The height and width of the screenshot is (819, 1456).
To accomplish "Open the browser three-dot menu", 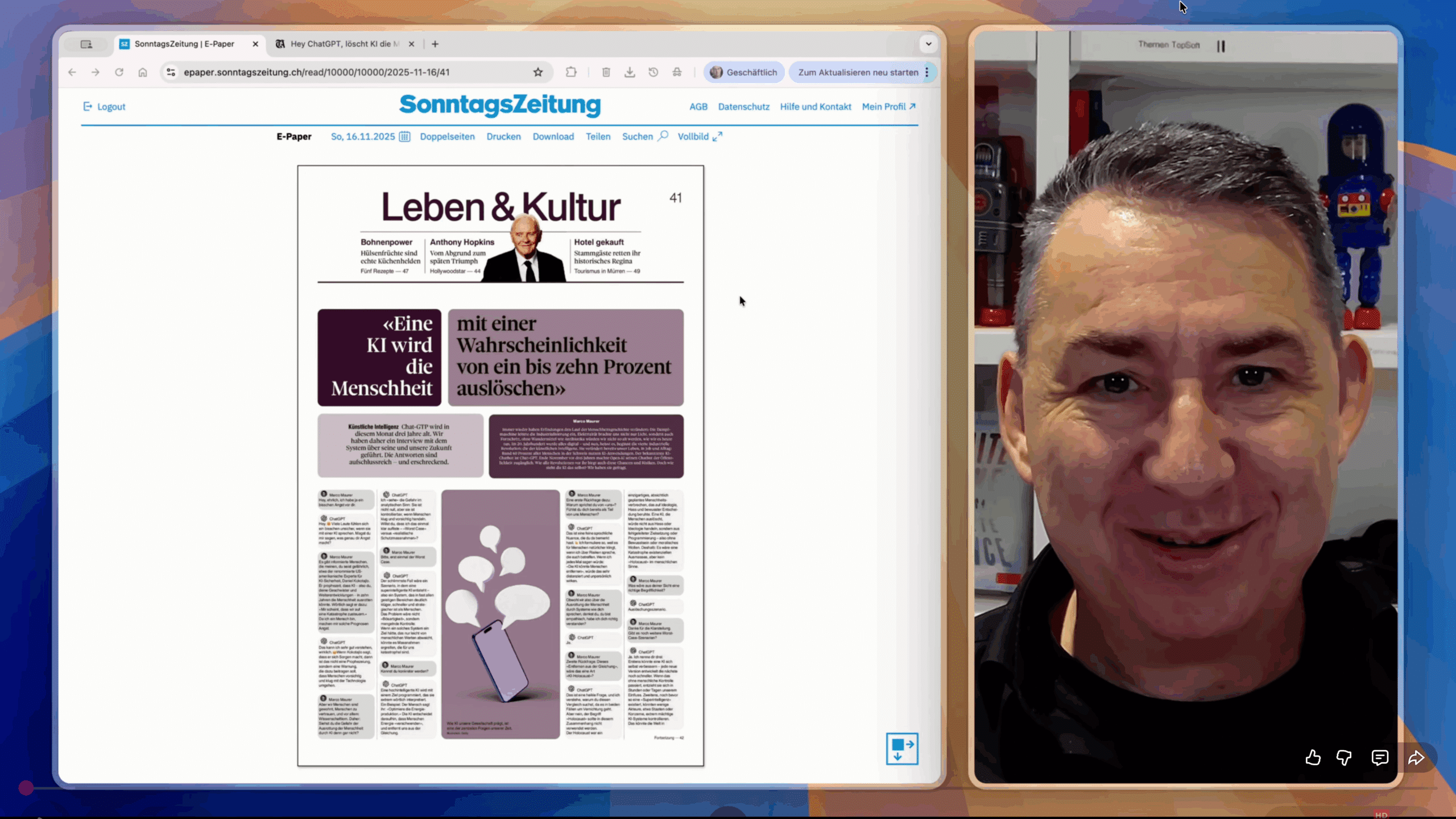I will [927, 72].
